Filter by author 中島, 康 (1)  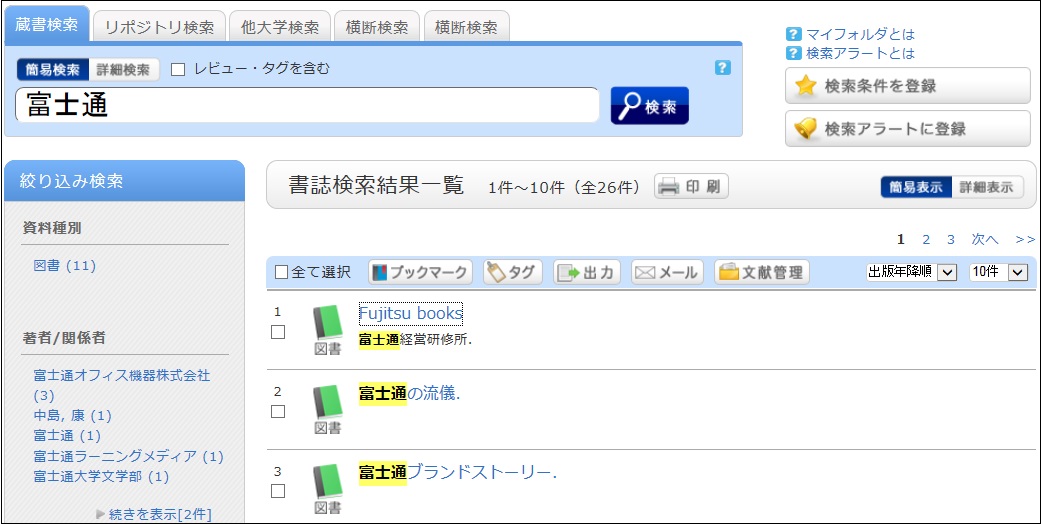click(x=72, y=416)
